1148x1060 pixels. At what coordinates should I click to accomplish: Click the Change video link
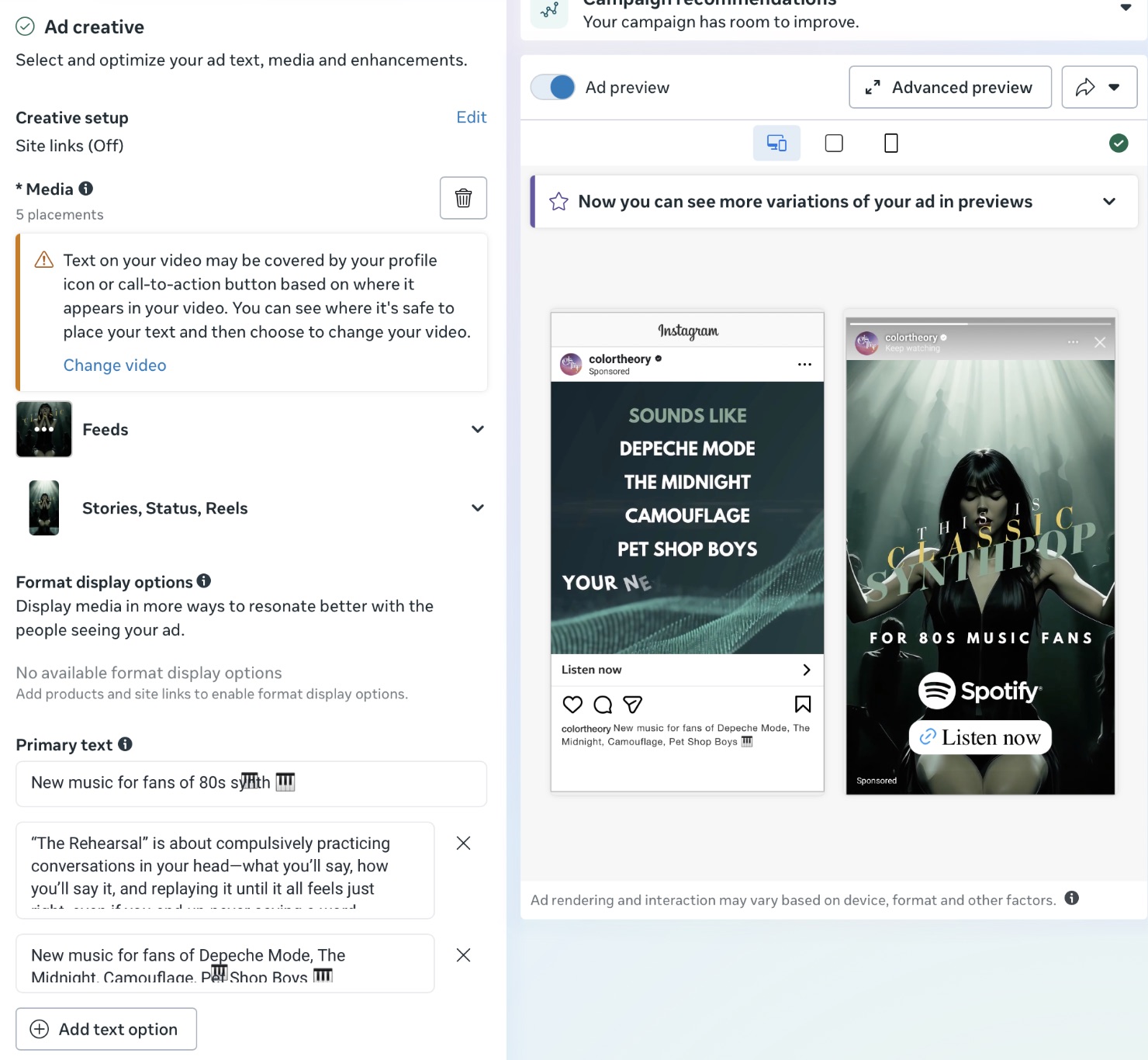pyautogui.click(x=114, y=365)
